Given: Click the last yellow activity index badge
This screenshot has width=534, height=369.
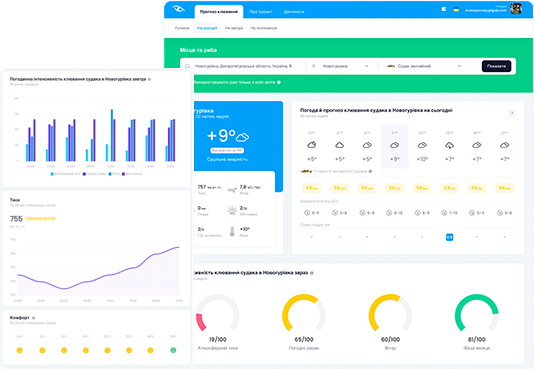Looking at the screenshot, I should click(x=504, y=188).
